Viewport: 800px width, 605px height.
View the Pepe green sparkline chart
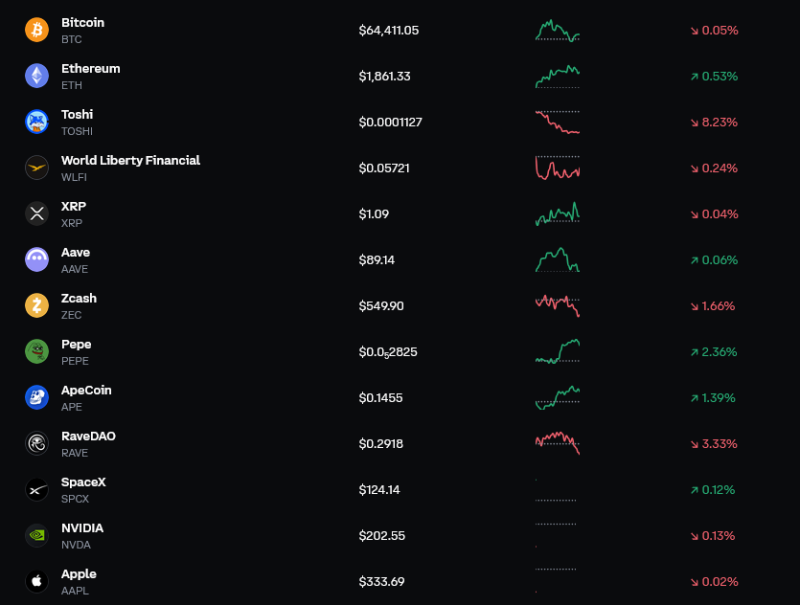tap(557, 351)
